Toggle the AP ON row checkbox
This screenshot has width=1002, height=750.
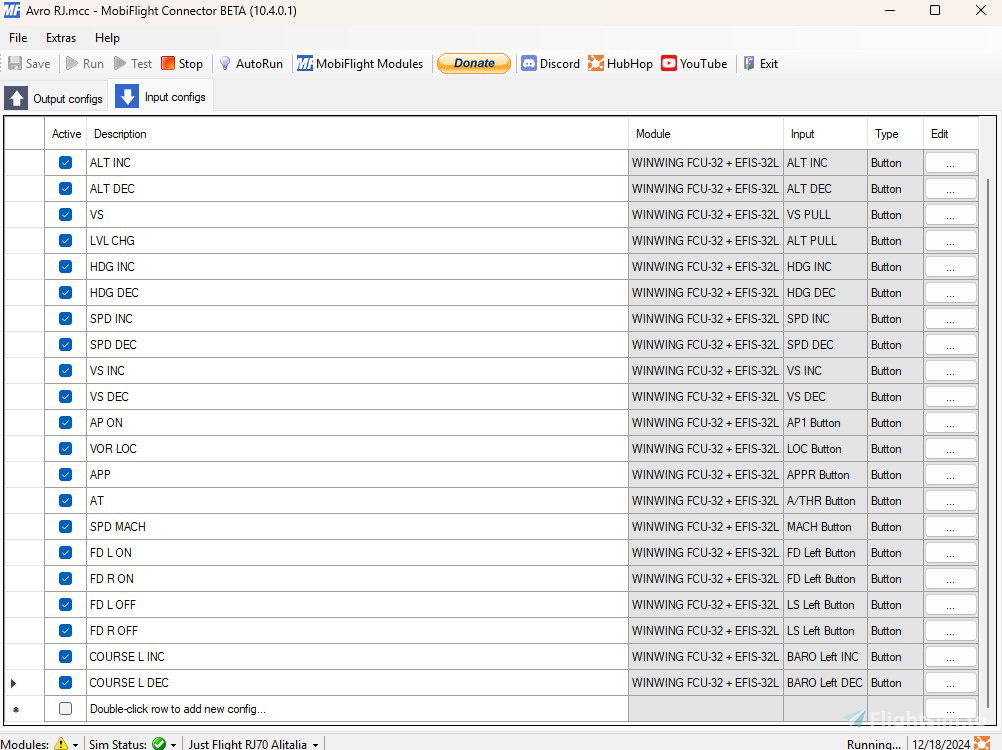pyautogui.click(x=66, y=423)
